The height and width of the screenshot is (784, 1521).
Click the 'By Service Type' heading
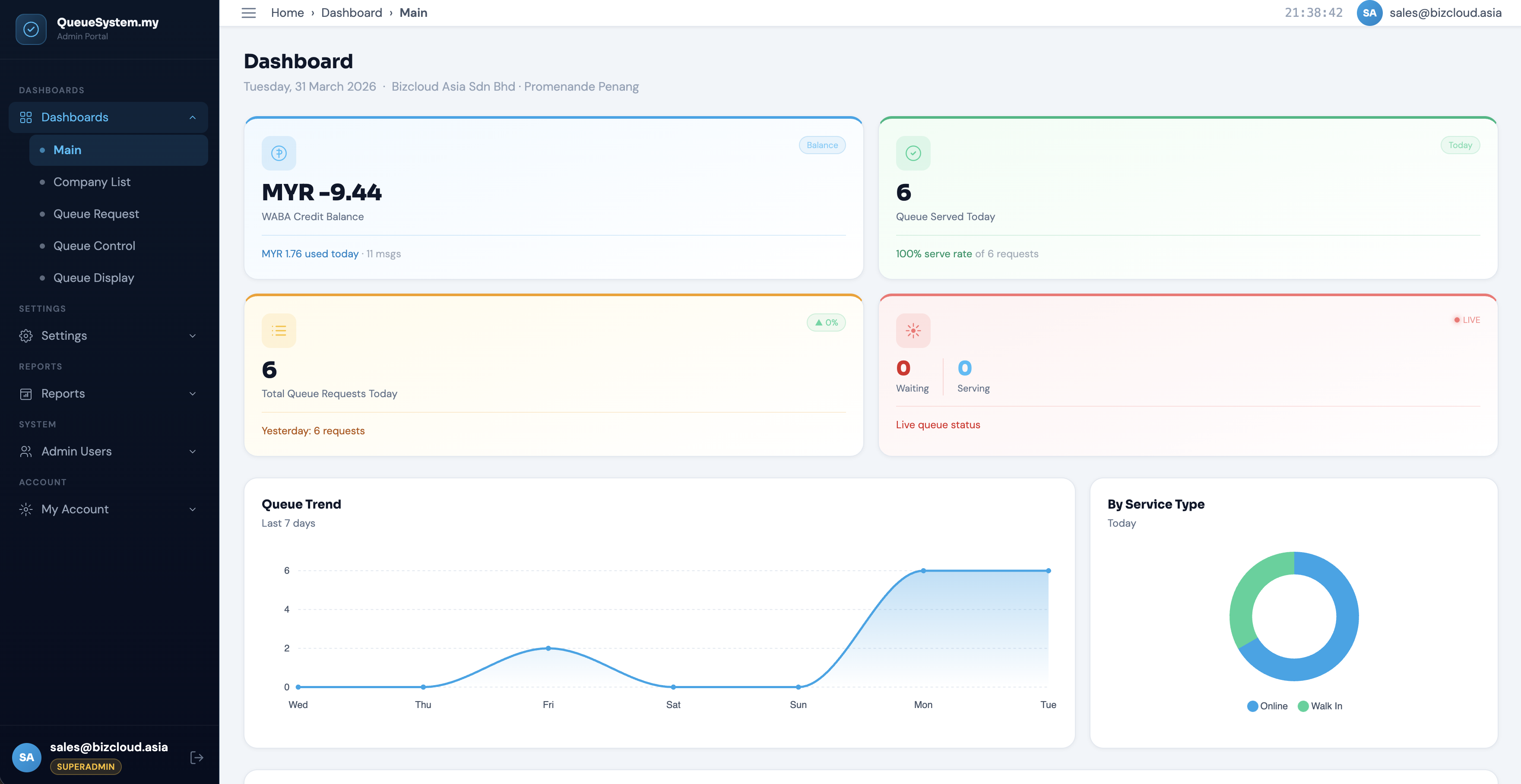tap(1156, 505)
